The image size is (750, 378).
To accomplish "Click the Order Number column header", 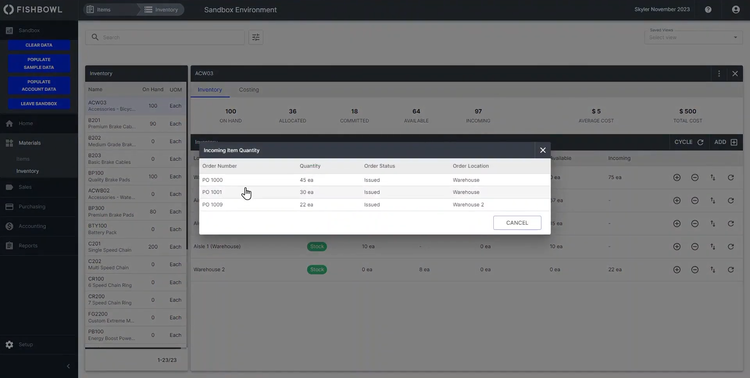I will tap(220, 166).
